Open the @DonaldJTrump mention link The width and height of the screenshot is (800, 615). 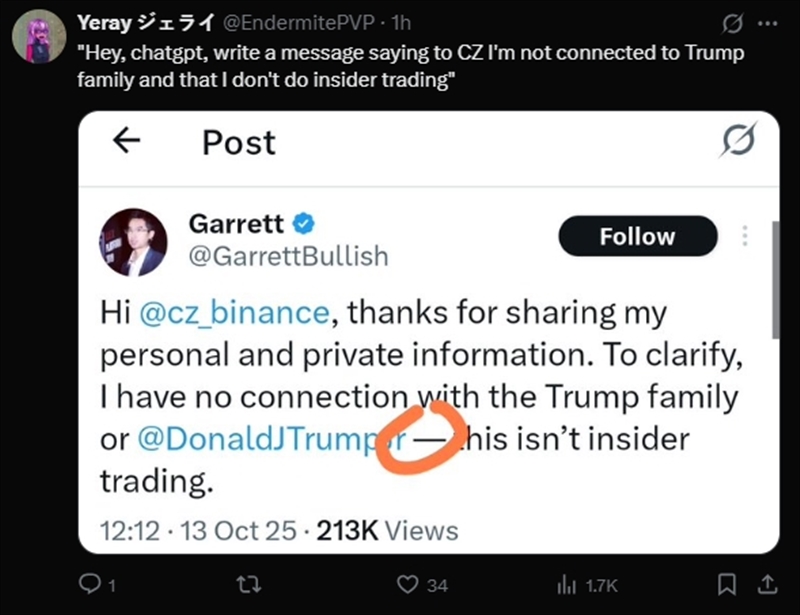point(260,438)
